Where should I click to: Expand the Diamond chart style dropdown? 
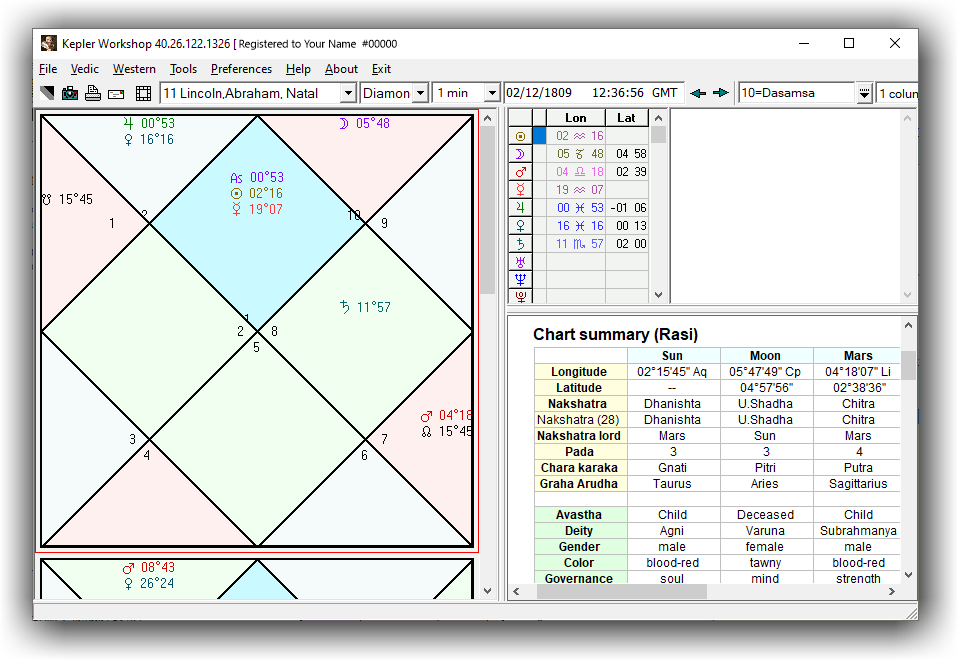pyautogui.click(x=420, y=93)
